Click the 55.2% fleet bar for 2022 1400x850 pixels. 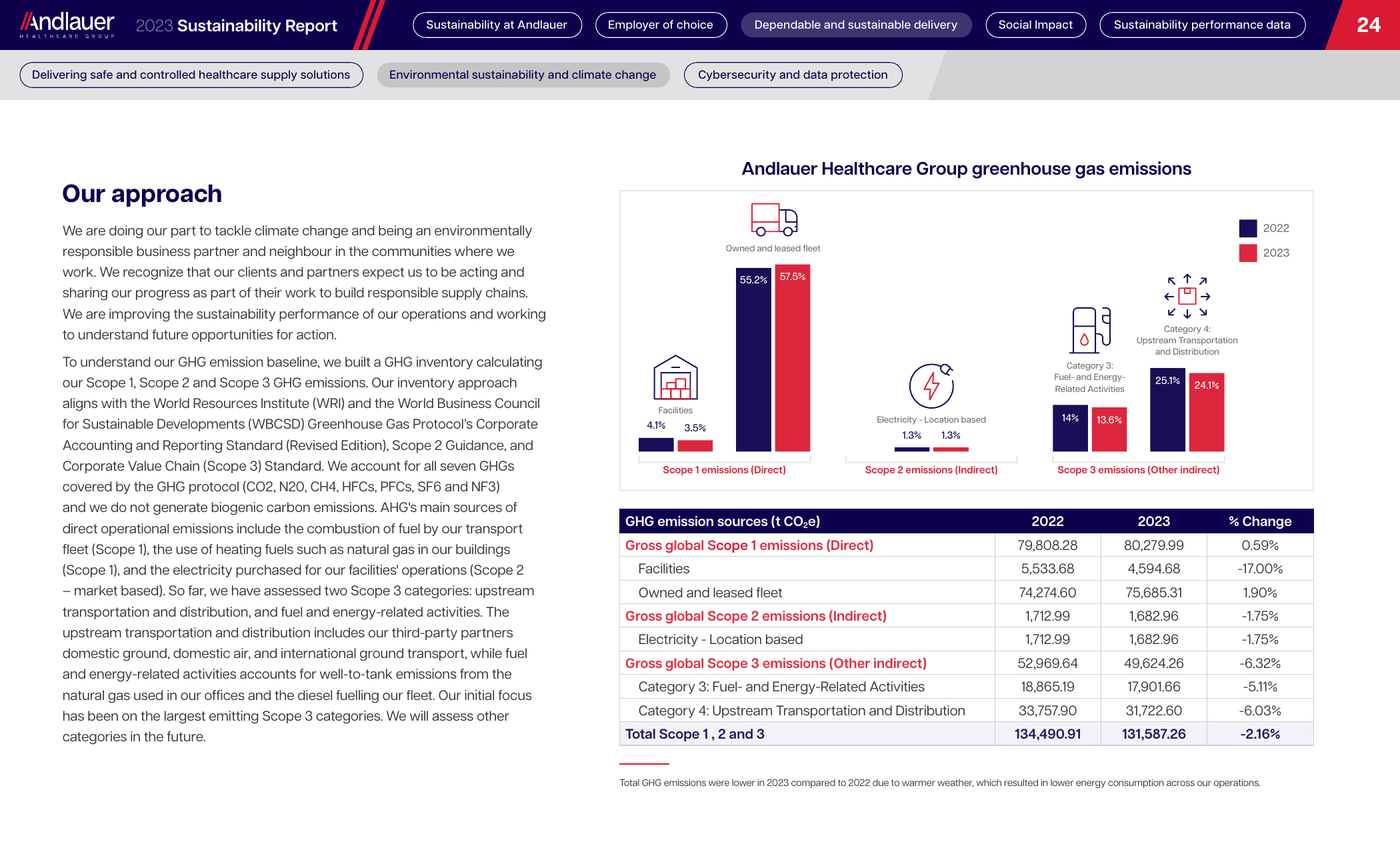(753, 360)
